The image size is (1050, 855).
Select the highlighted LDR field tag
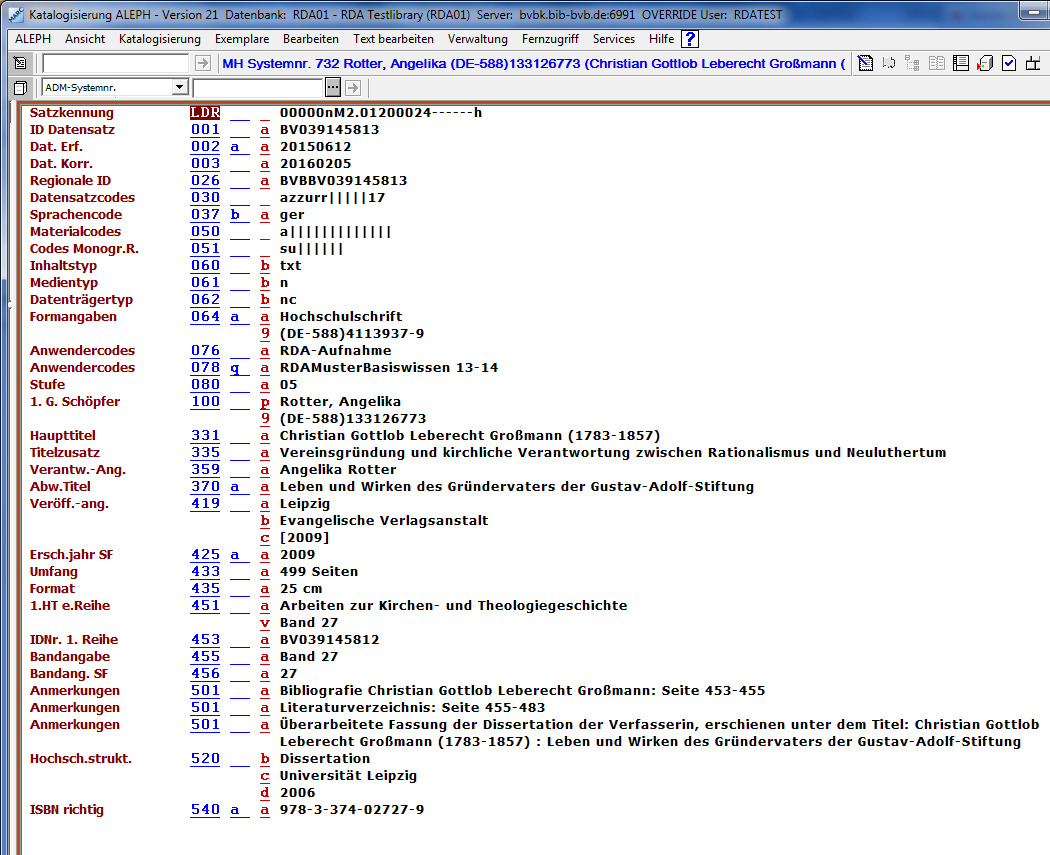(x=205, y=113)
